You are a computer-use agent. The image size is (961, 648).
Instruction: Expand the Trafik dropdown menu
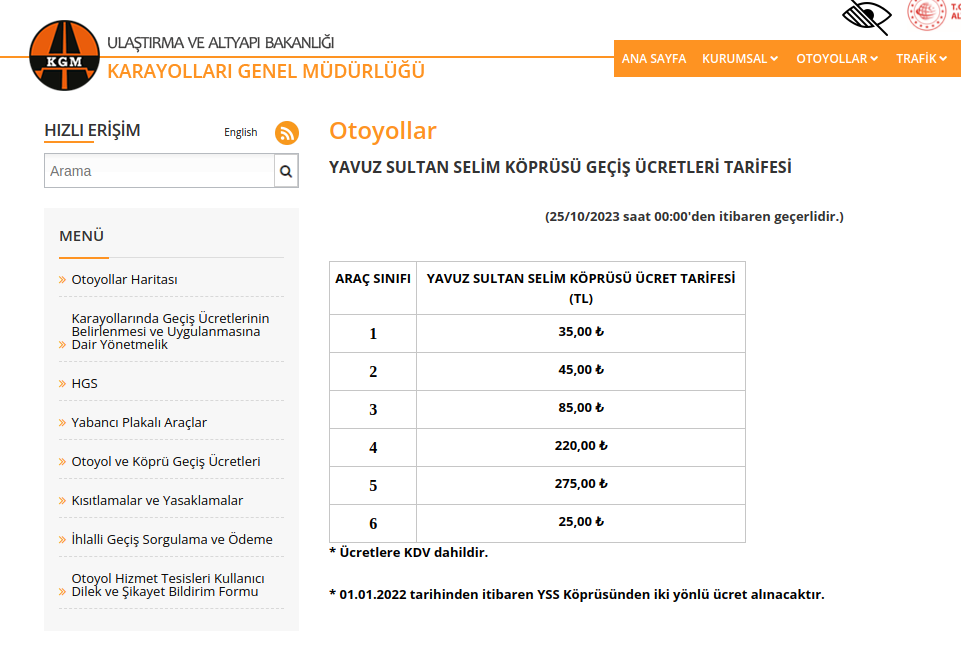(x=921, y=59)
